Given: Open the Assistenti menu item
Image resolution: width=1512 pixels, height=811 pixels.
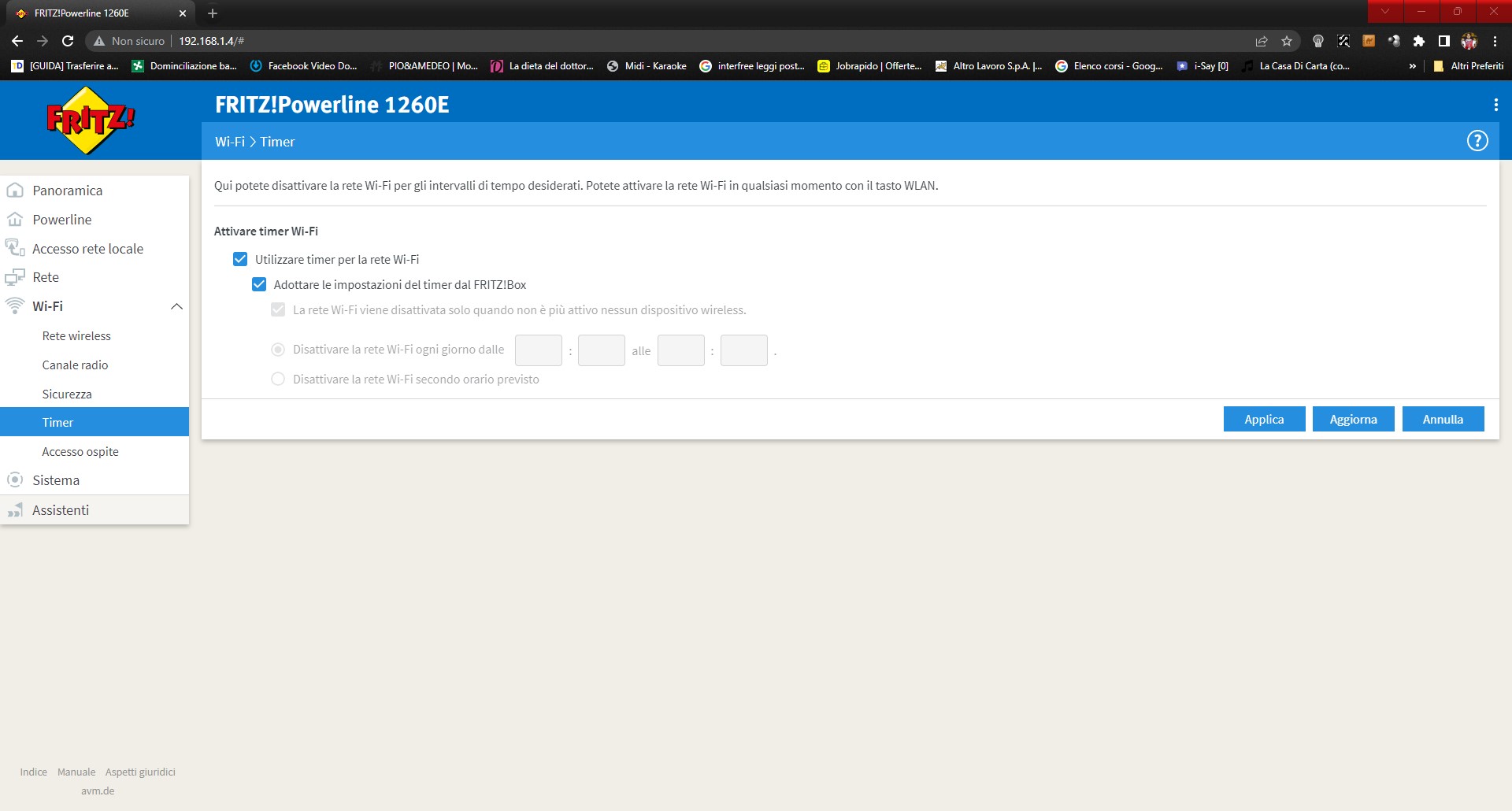Looking at the screenshot, I should coord(94,510).
